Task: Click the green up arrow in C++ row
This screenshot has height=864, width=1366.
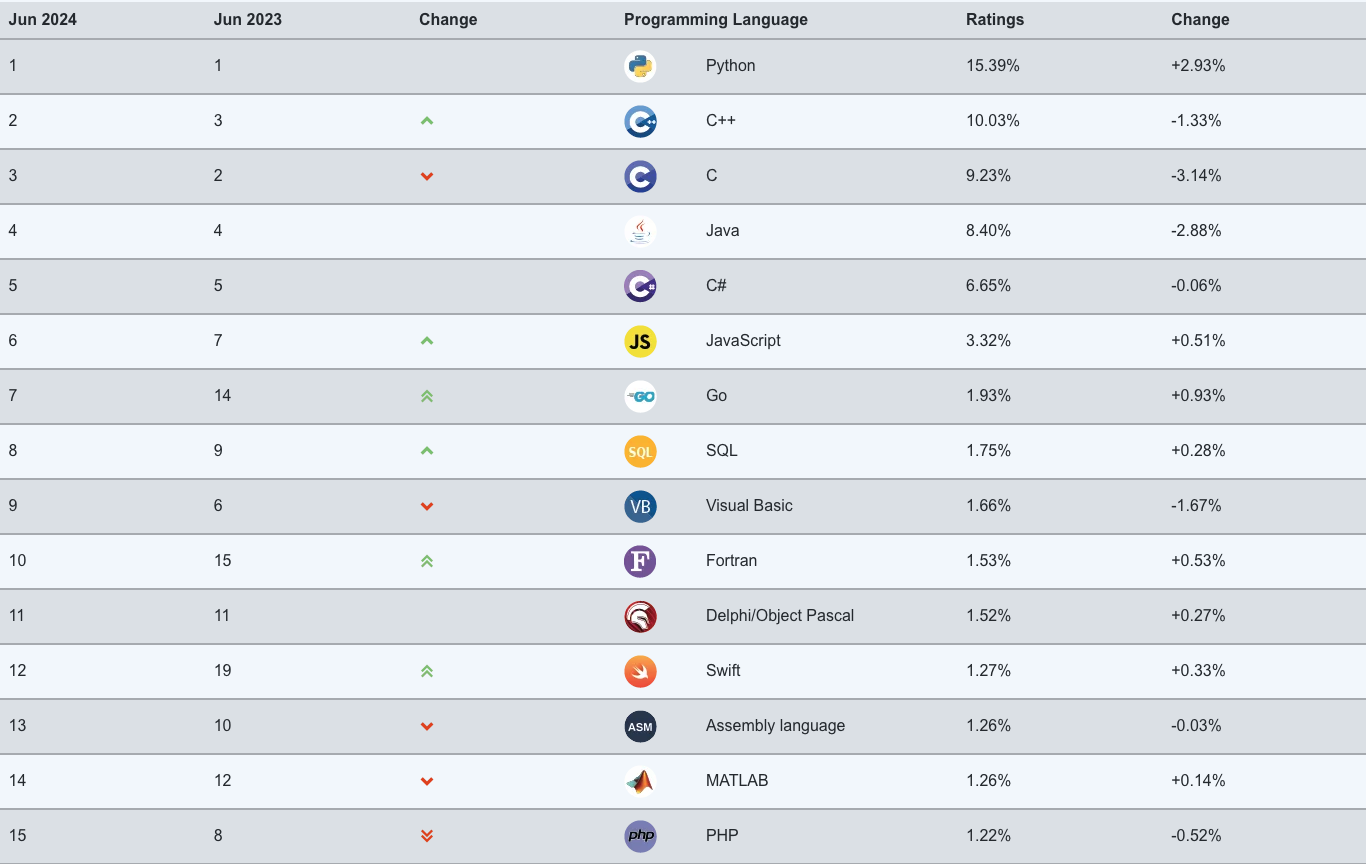Action: (427, 121)
